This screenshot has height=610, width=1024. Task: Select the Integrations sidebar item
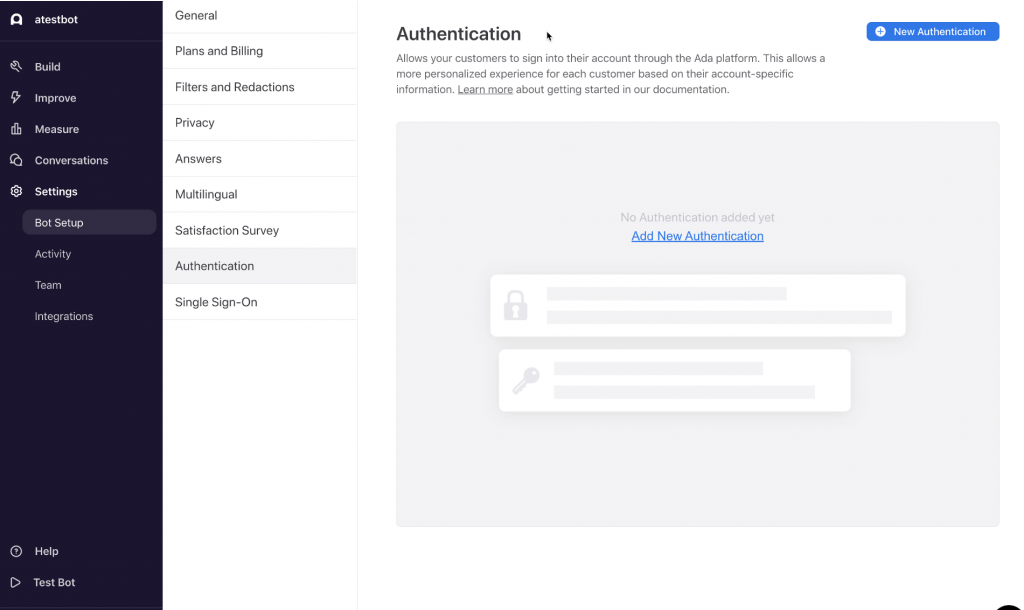pyautogui.click(x=64, y=316)
